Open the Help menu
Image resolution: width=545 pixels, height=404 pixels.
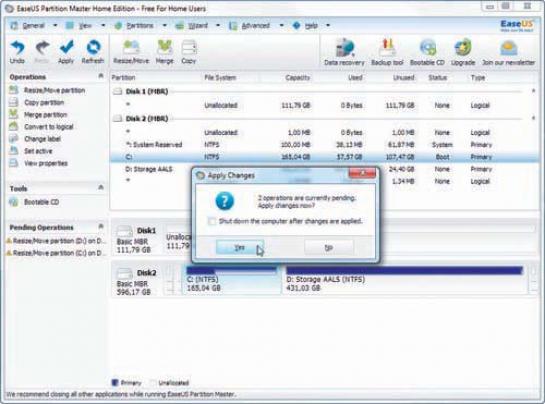(x=311, y=26)
